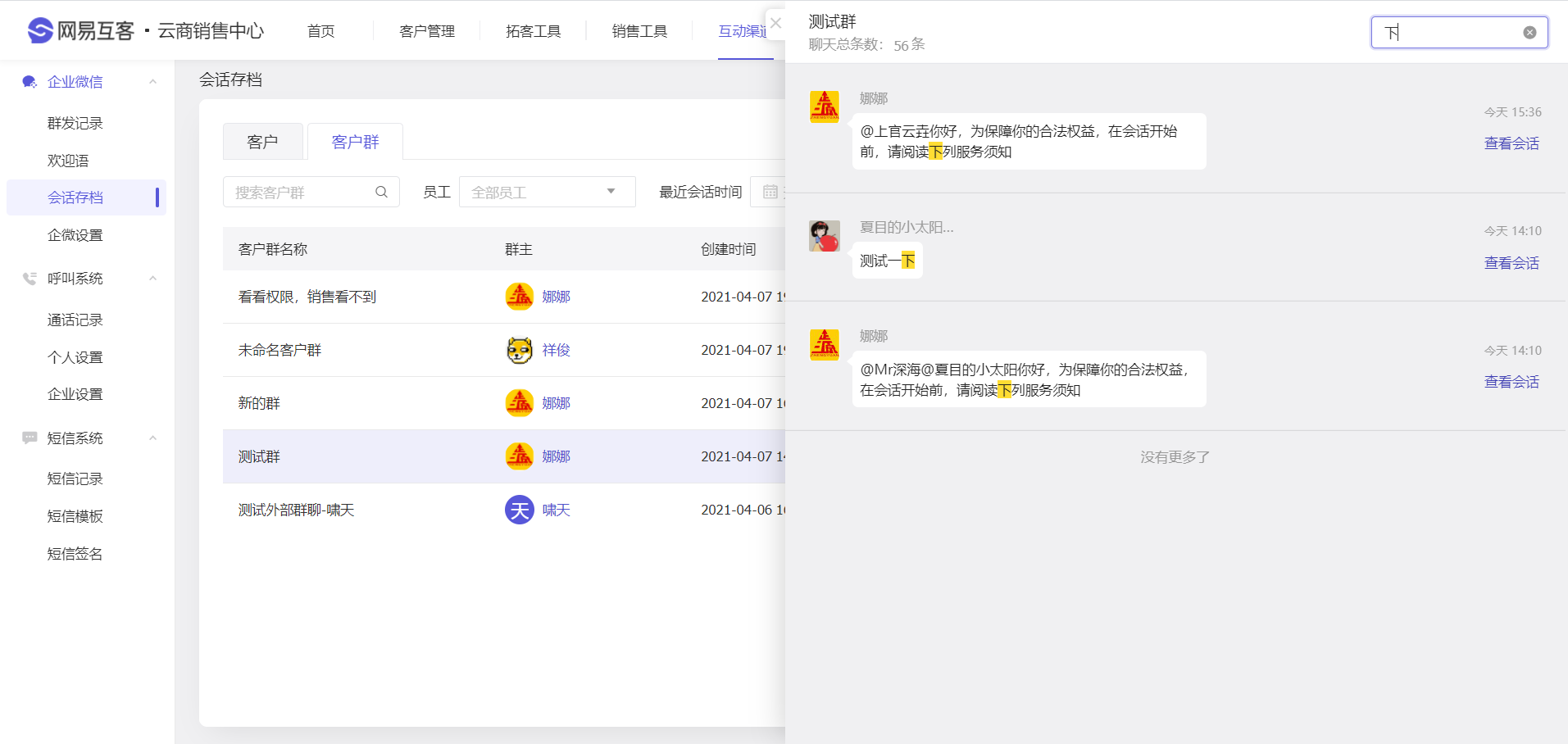1568x744 pixels.
Task: Click 娜娜 avatar in the 14:10 message
Action: [825, 345]
